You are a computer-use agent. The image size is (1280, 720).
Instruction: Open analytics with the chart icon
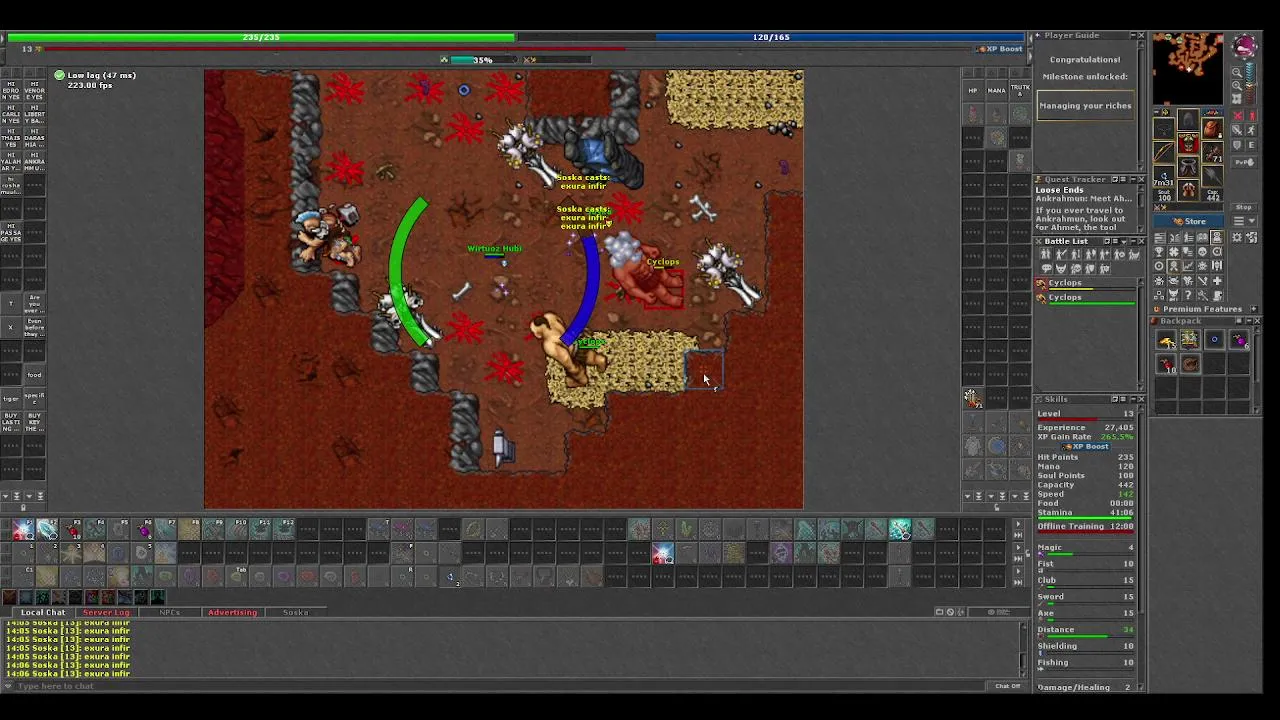1188,266
